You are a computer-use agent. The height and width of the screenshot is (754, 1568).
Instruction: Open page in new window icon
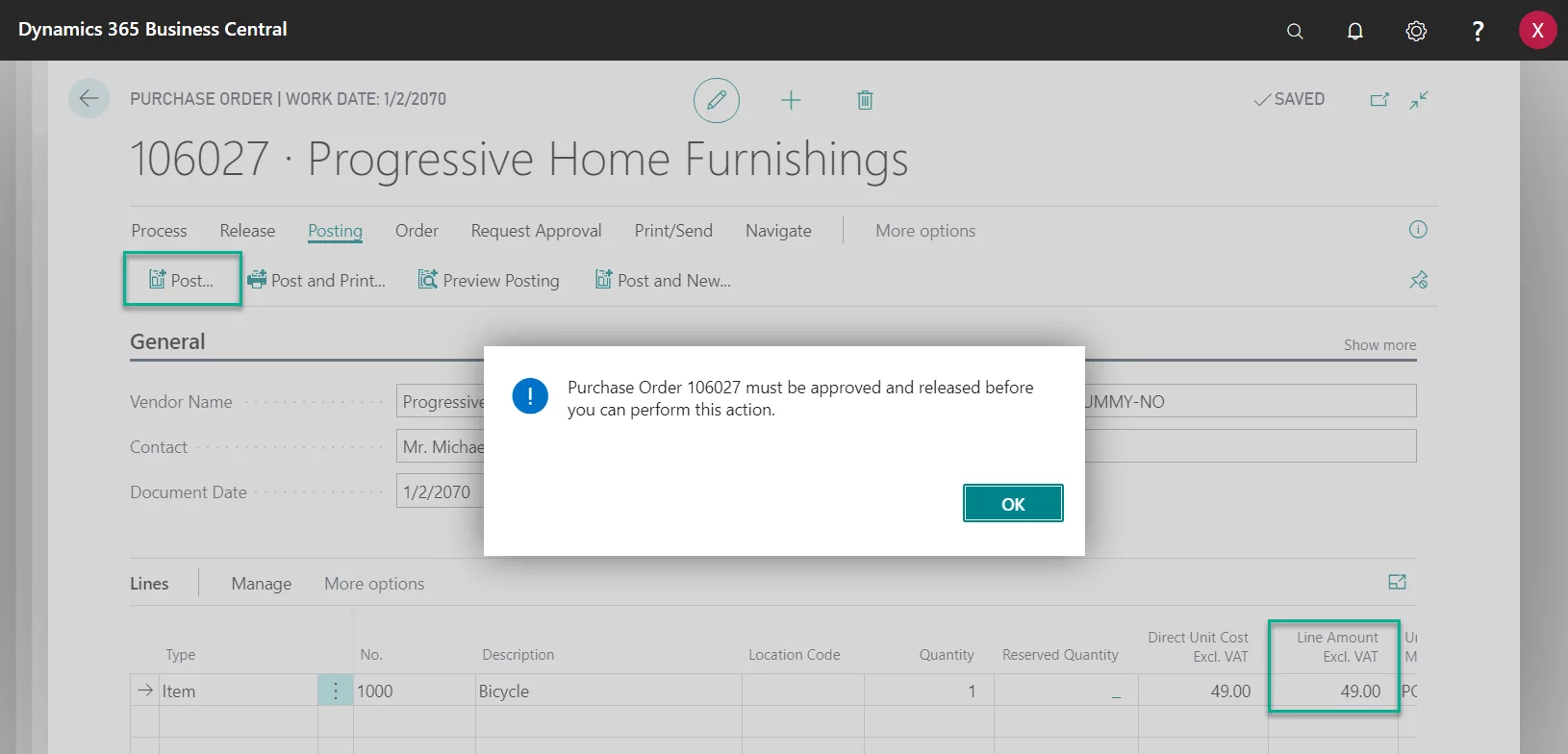coord(1379,100)
